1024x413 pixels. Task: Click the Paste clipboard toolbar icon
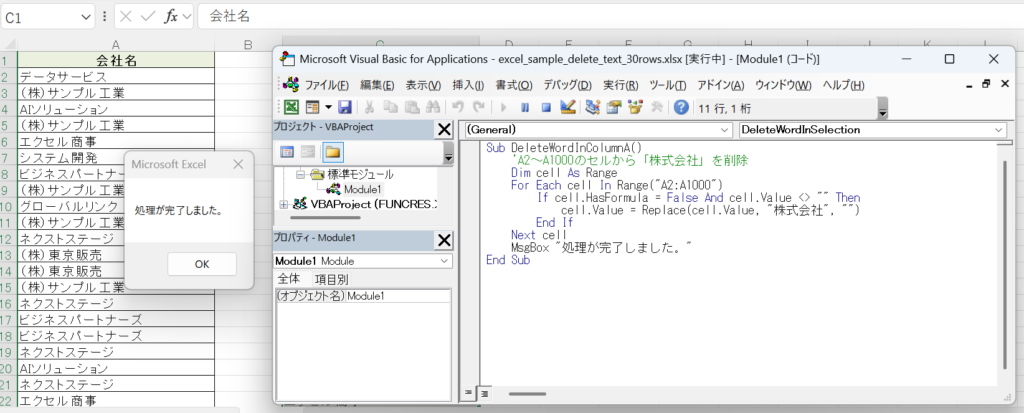tap(411, 107)
